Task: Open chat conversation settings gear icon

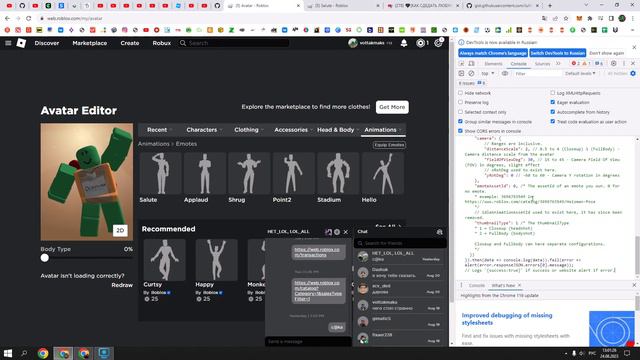Action: 337,232
